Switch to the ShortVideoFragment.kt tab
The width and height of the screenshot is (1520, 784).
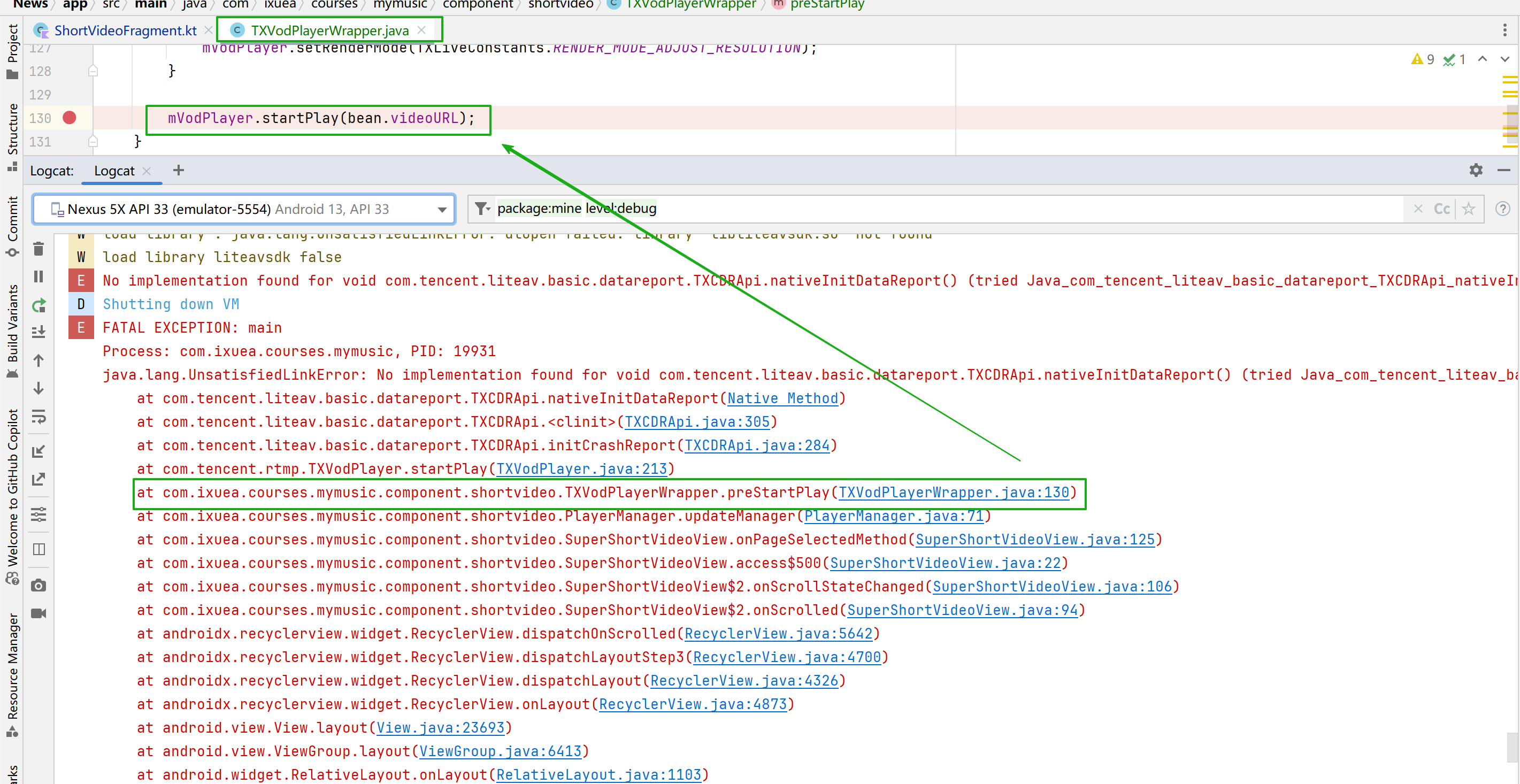pyautogui.click(x=125, y=30)
